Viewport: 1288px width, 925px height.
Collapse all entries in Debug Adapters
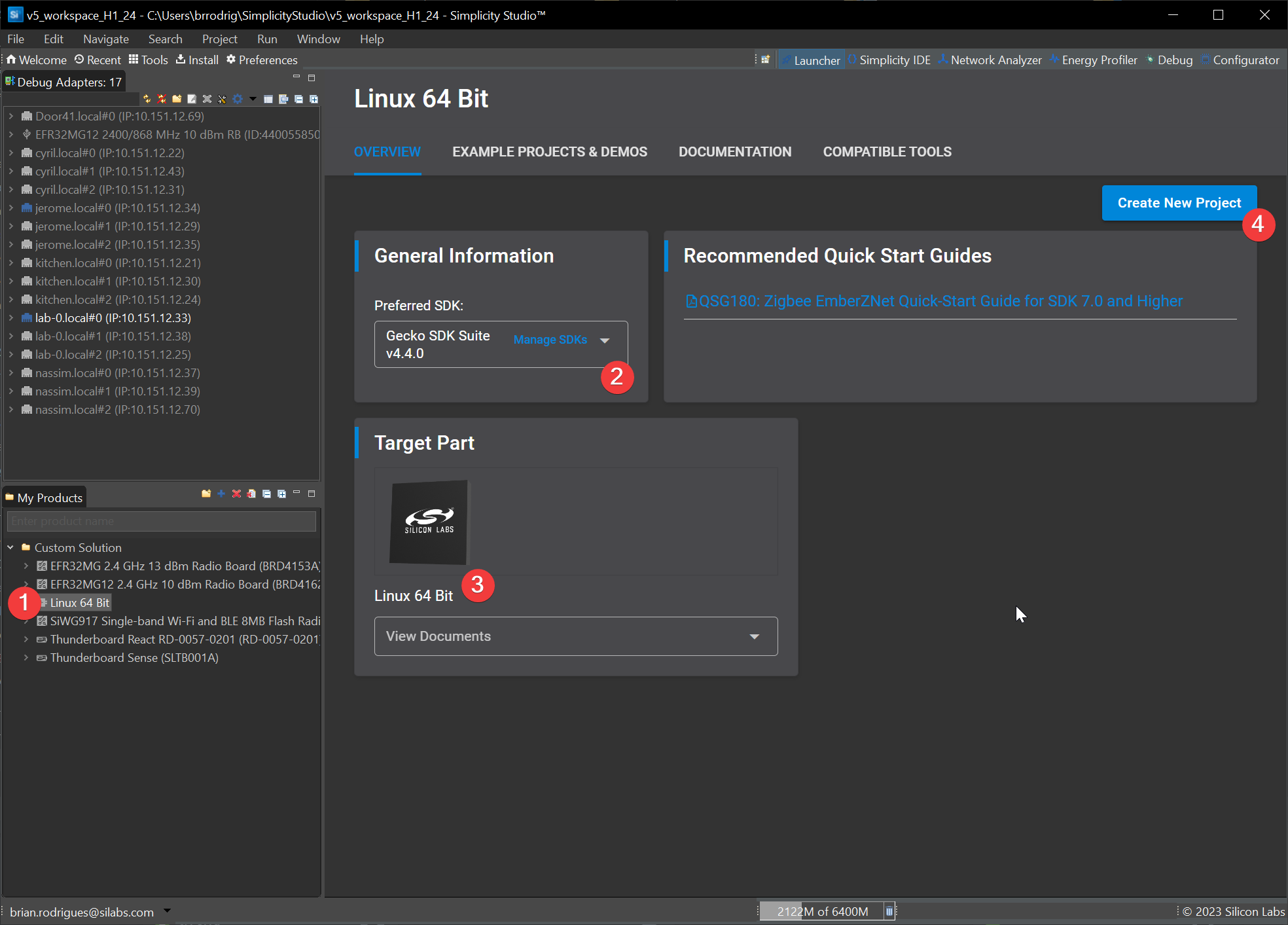[298, 99]
